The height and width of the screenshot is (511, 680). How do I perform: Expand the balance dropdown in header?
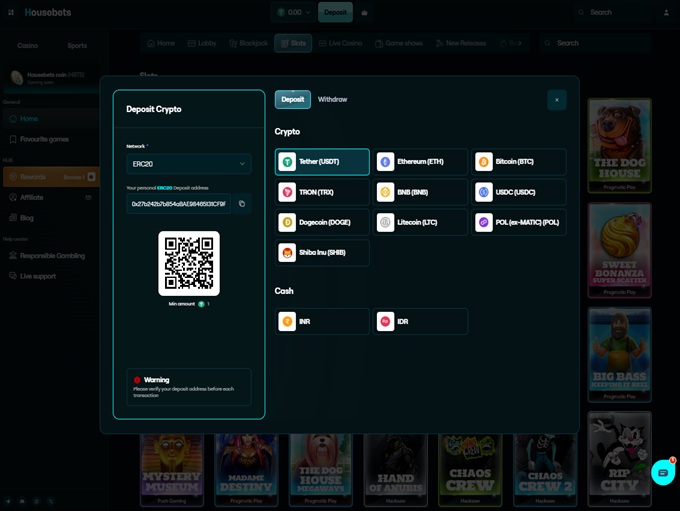point(294,13)
